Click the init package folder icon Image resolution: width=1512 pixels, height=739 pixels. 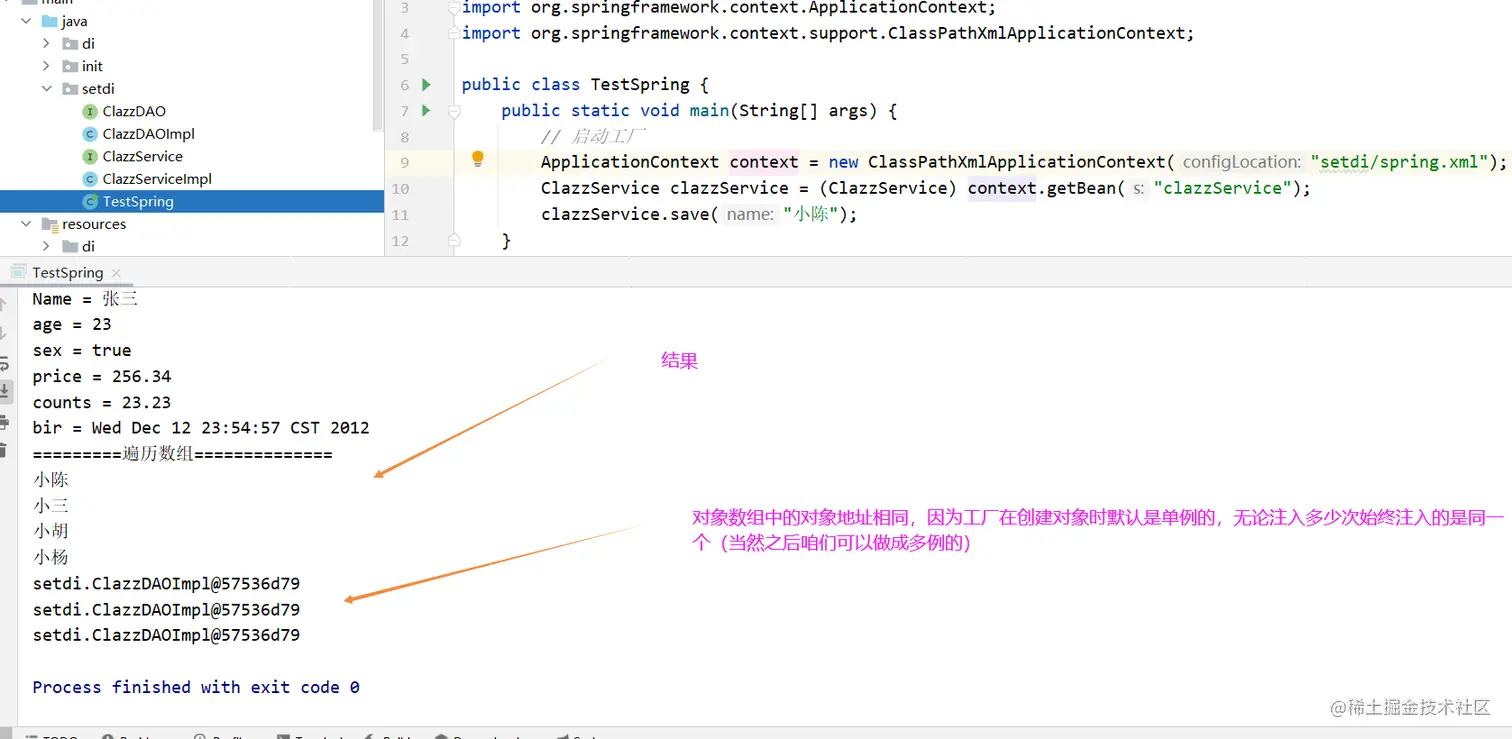pos(70,66)
